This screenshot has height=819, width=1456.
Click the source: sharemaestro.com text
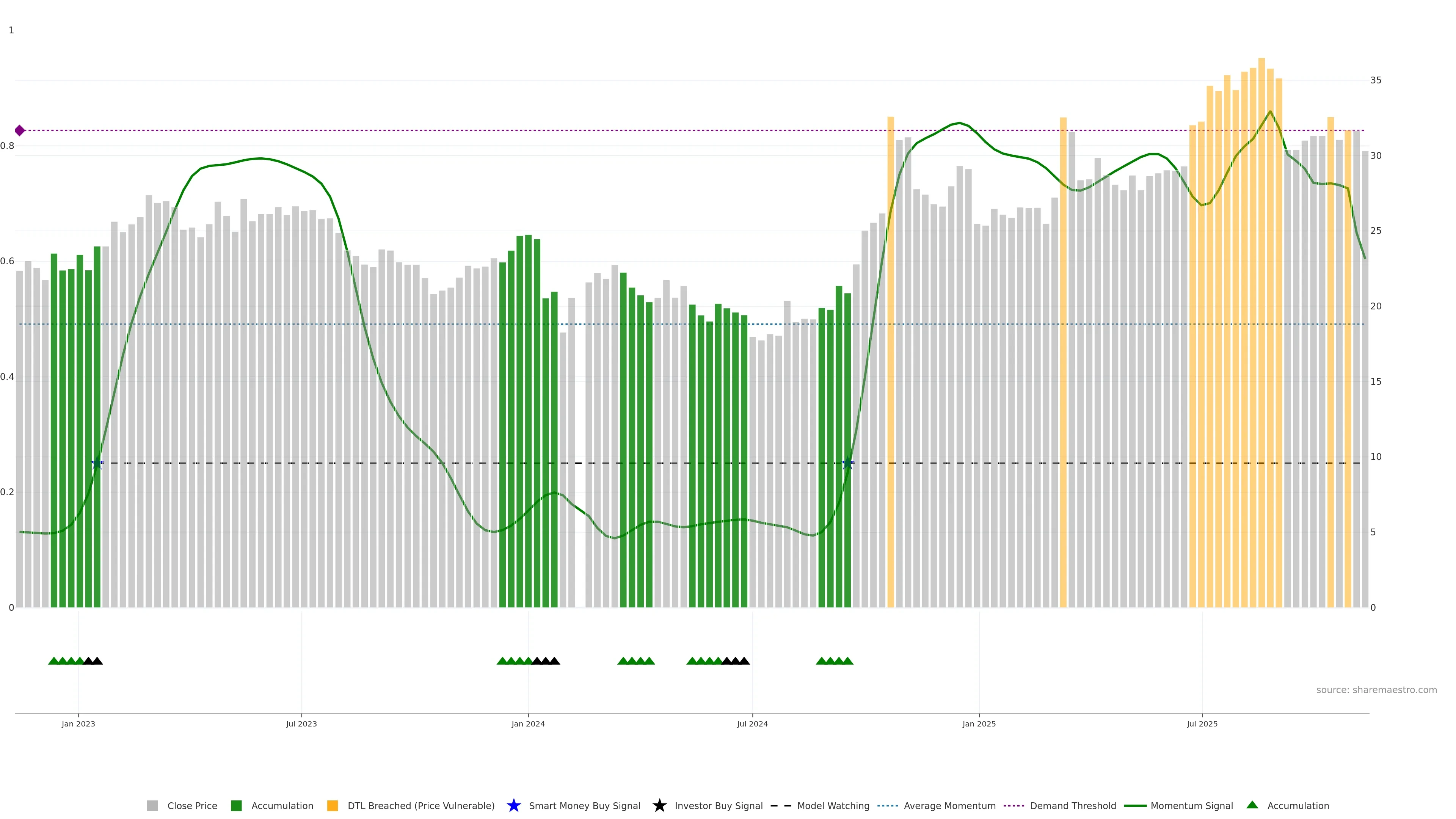[1376, 690]
